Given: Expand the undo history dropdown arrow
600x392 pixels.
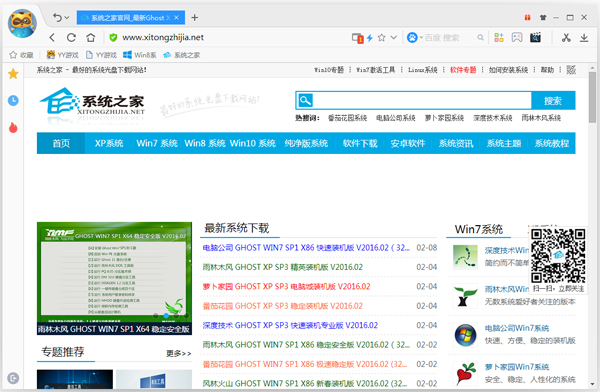Looking at the screenshot, I should pos(67,18).
